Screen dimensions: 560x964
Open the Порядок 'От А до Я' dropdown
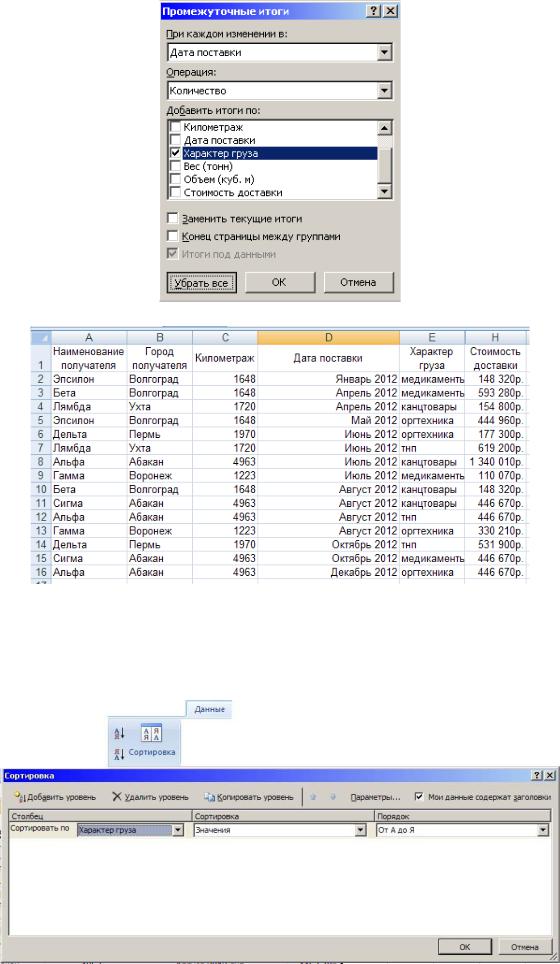543,830
